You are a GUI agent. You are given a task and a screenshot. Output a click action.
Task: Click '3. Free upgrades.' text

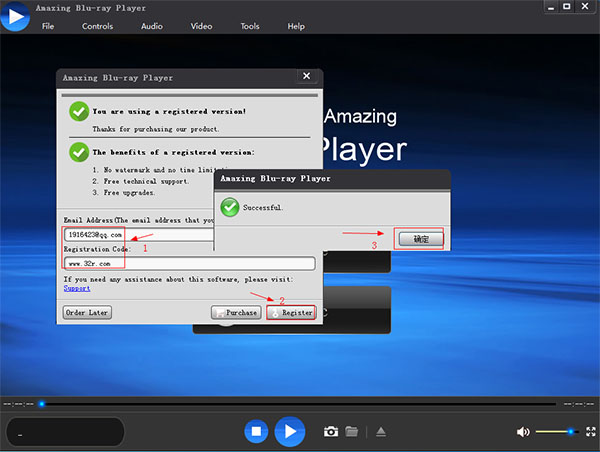click(123, 193)
